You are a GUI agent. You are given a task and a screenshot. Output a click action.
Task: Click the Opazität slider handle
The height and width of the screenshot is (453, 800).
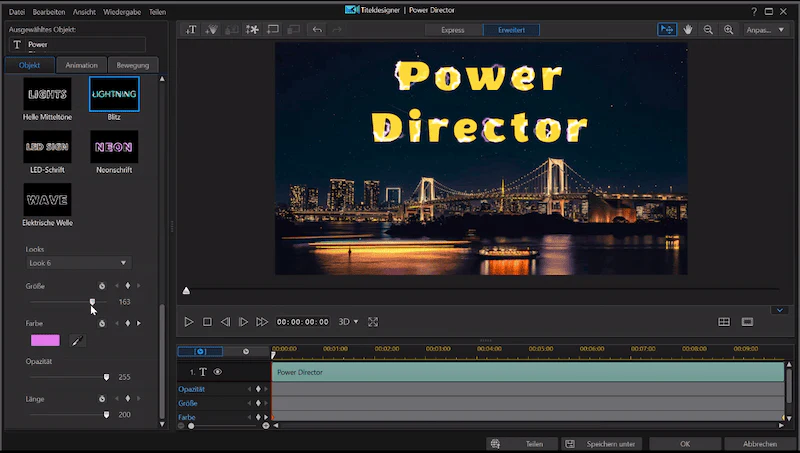click(106, 377)
